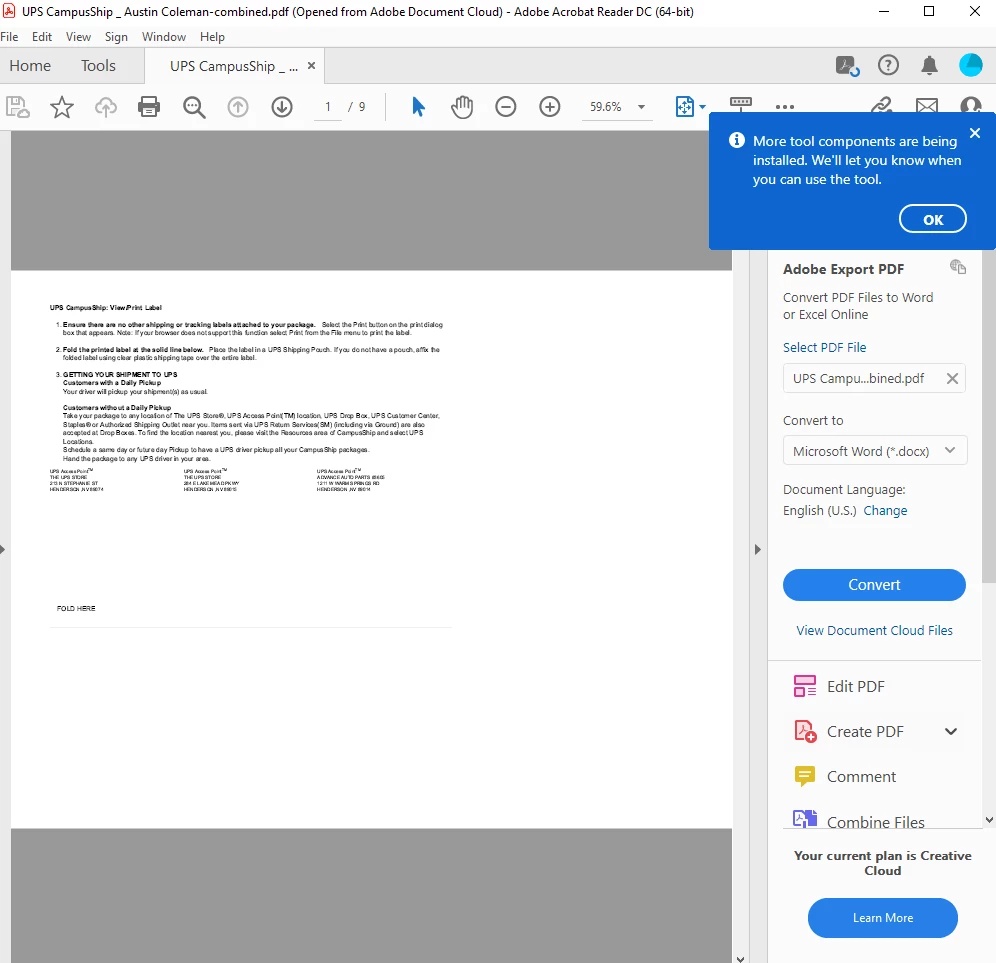Upload file to Document Cloud icon
996x963 pixels.
105,107
